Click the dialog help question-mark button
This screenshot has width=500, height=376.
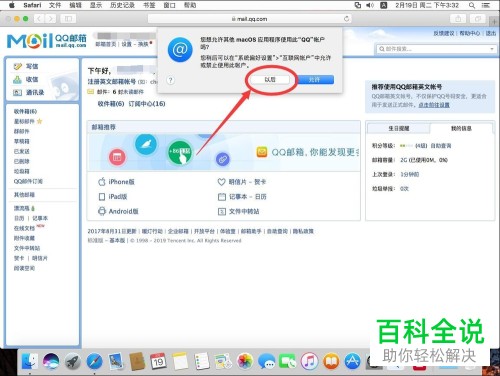click(170, 80)
